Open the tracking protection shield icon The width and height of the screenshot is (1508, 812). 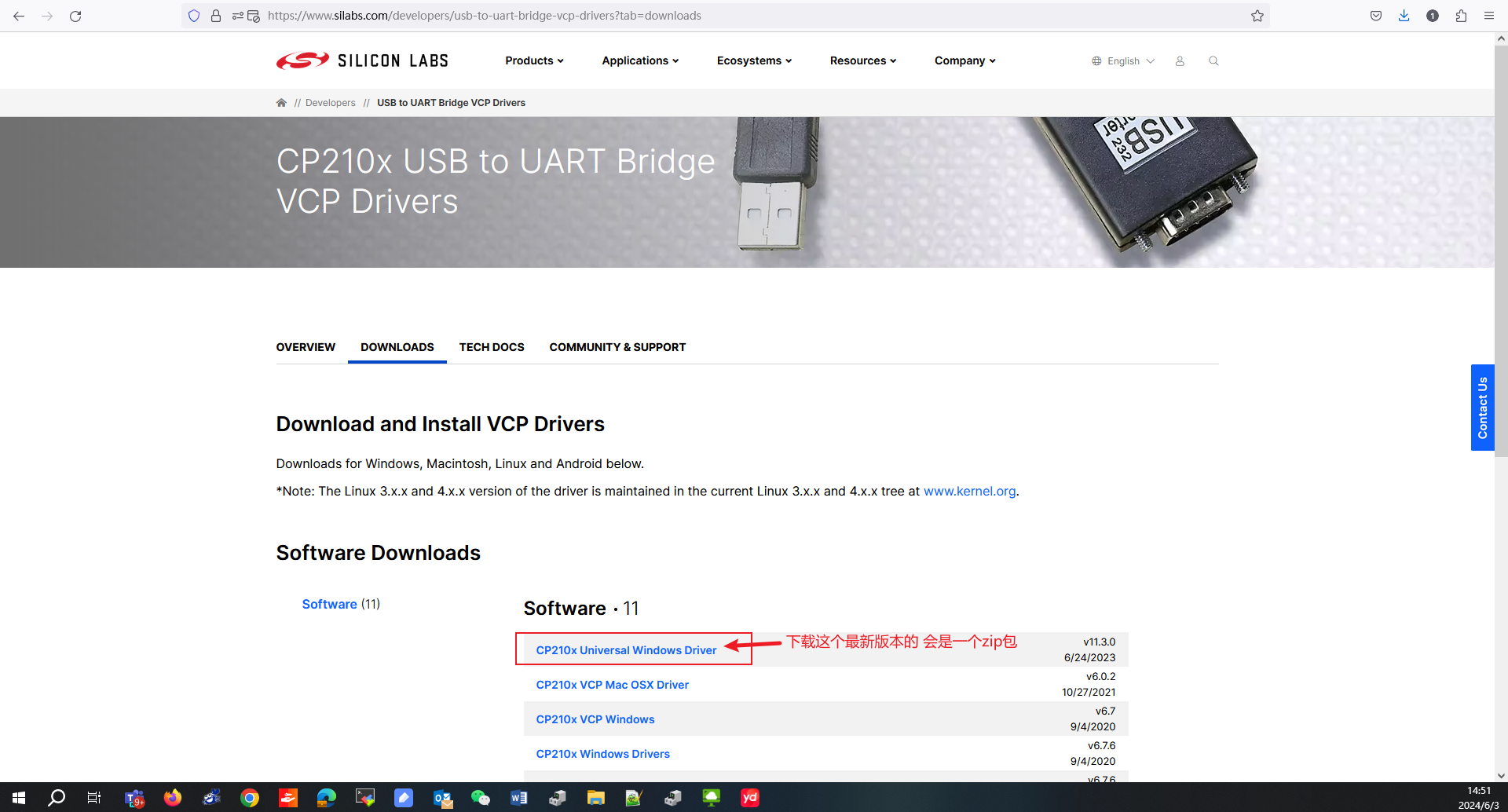click(194, 16)
